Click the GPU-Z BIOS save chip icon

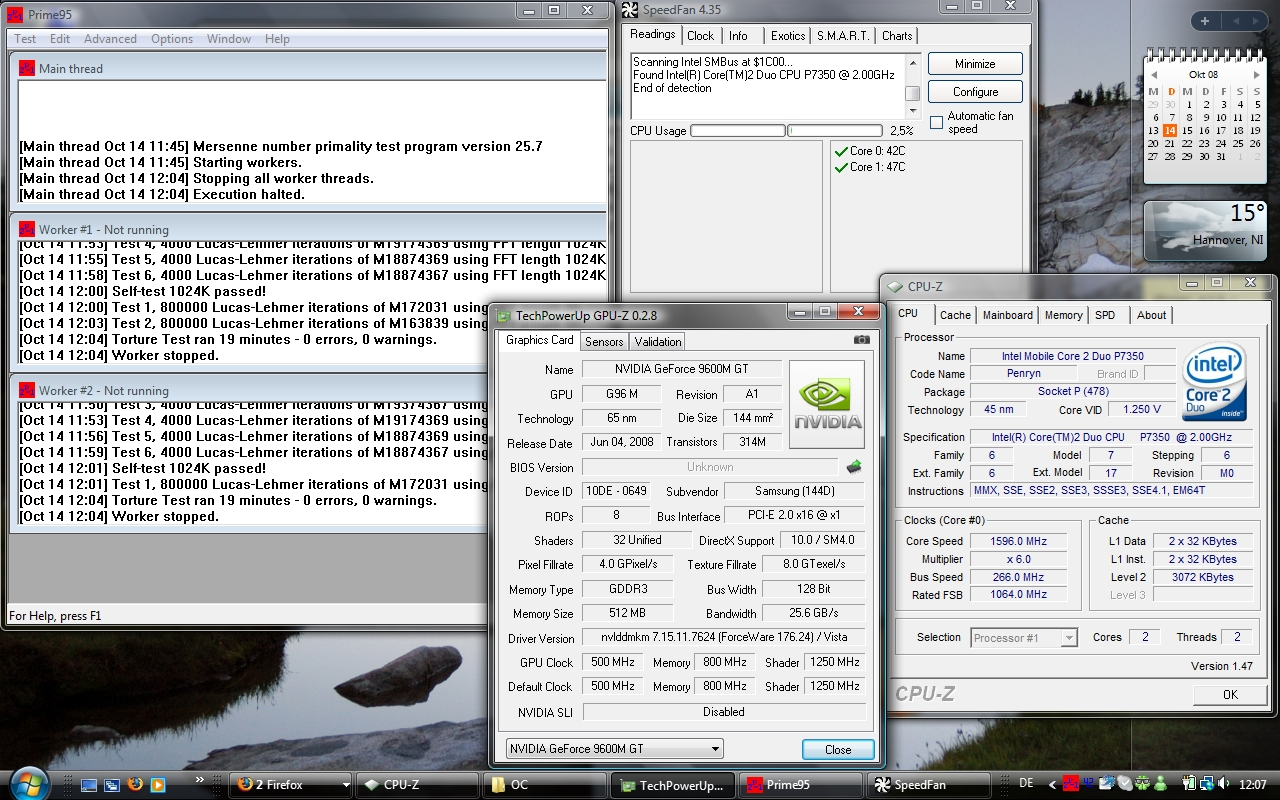(x=855, y=467)
